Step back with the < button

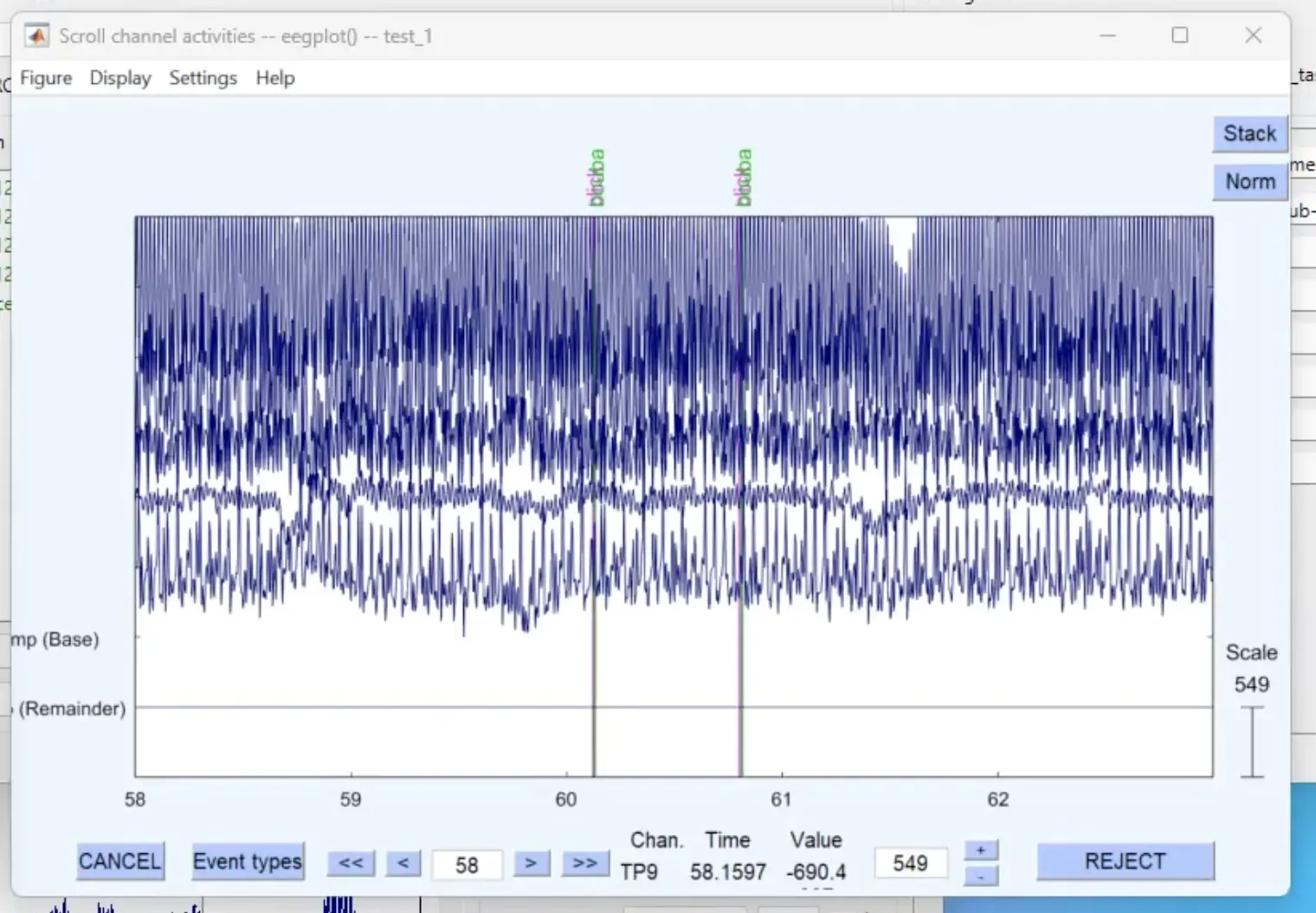click(x=403, y=863)
